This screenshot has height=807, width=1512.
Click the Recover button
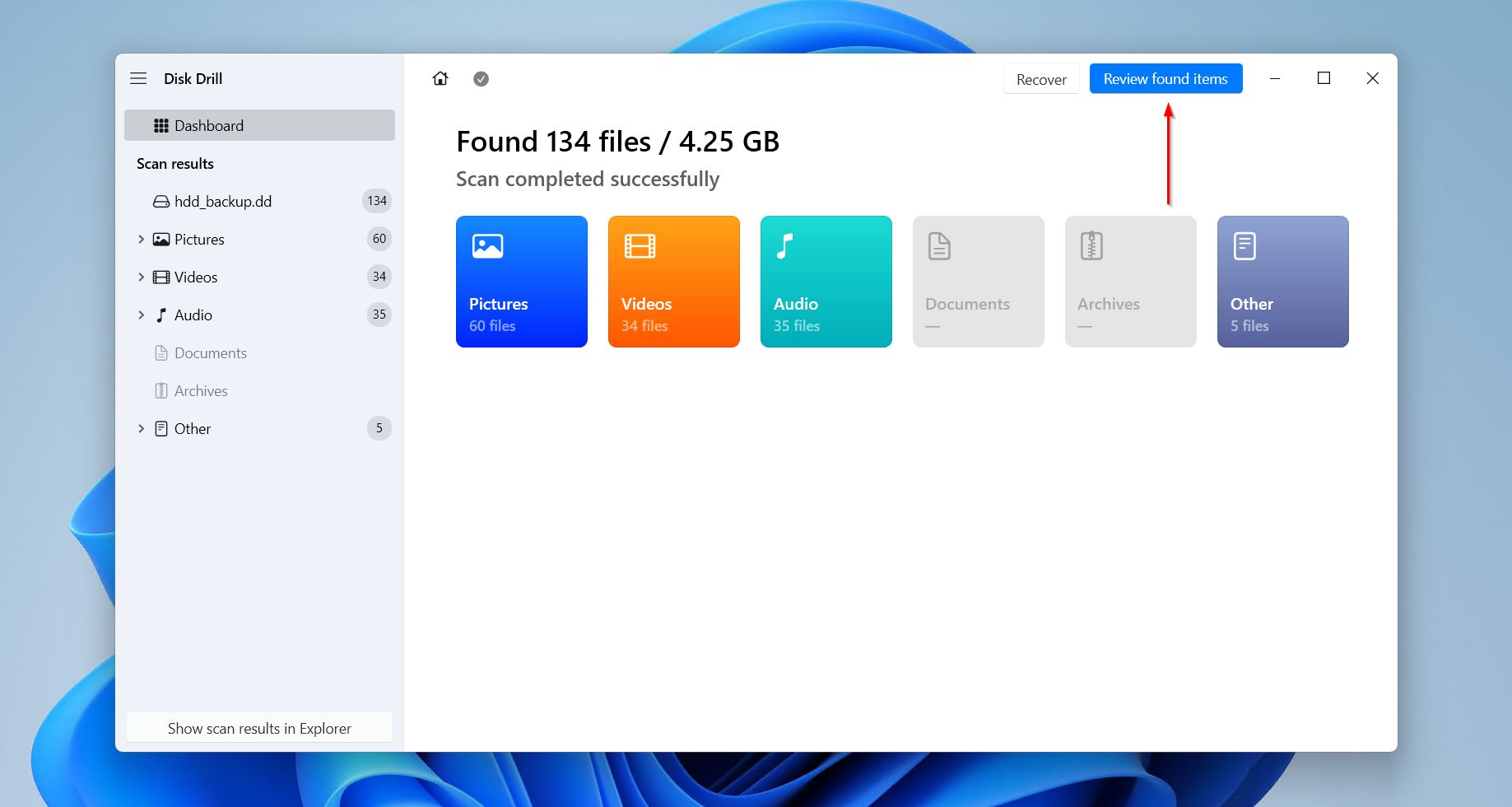click(x=1040, y=78)
